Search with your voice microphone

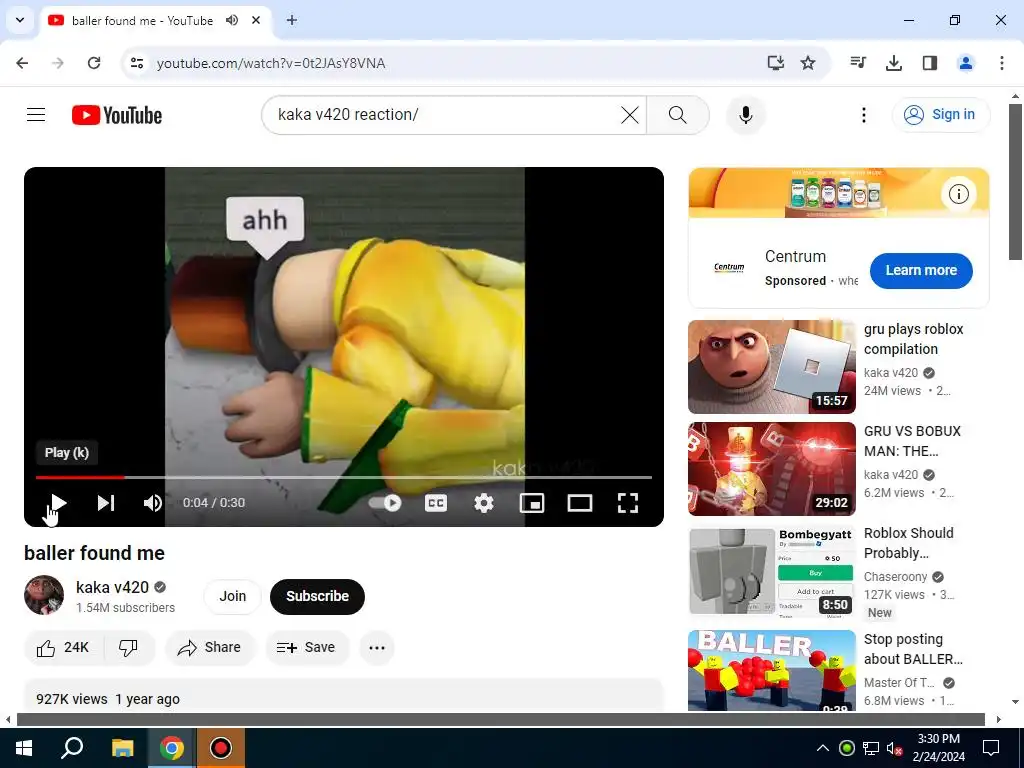[746, 115]
